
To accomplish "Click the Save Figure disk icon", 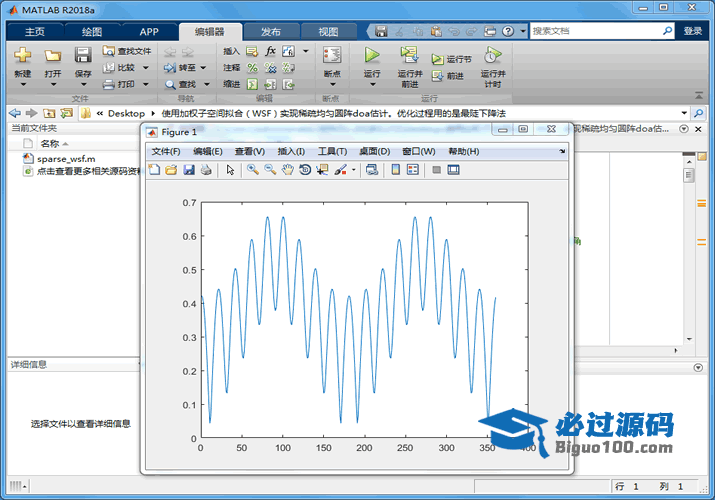I will 188,170.
